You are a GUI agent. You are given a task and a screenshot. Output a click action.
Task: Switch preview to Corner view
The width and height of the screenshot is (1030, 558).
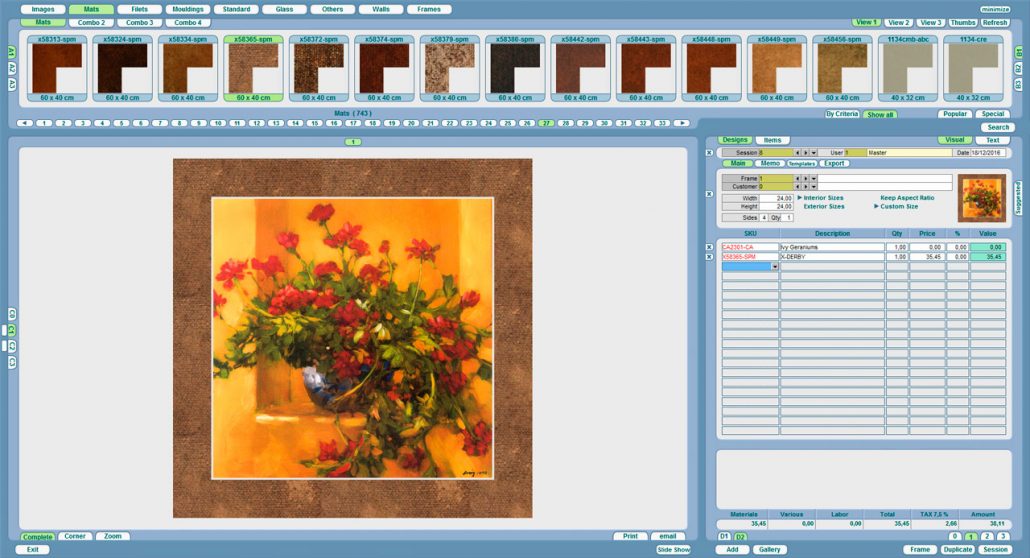pyautogui.click(x=75, y=536)
